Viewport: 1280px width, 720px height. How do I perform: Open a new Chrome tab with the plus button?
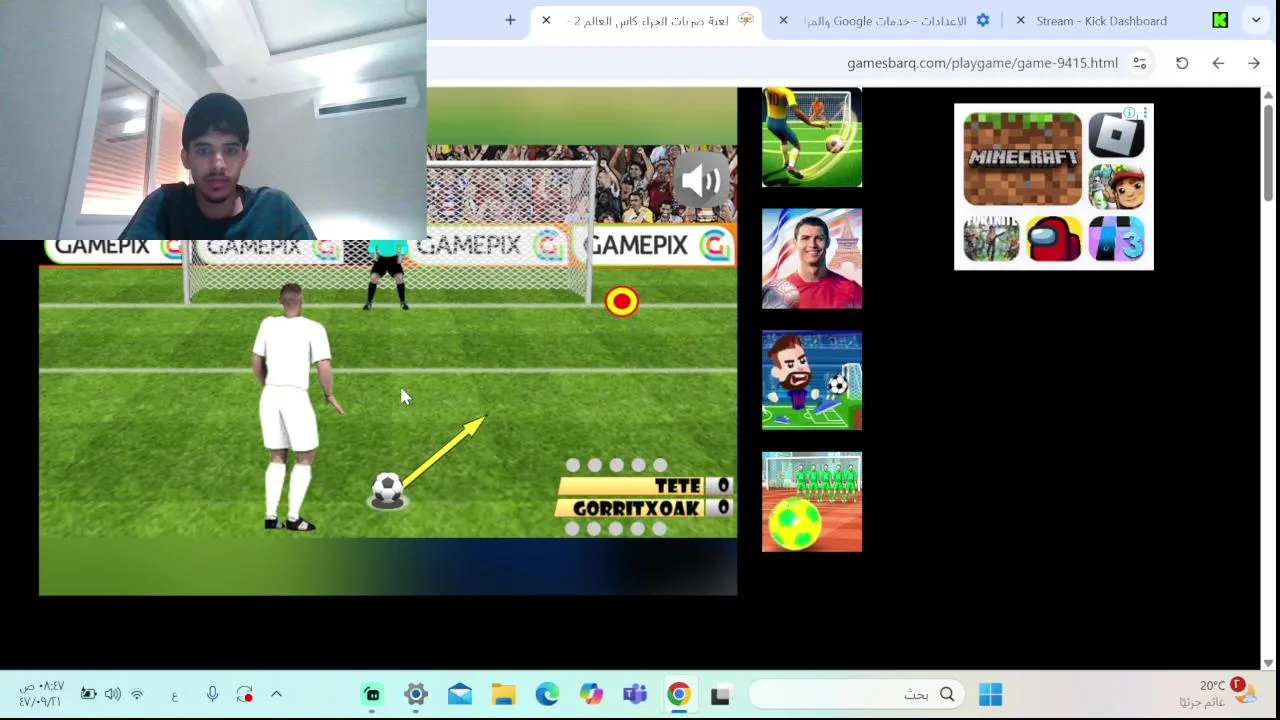point(510,20)
